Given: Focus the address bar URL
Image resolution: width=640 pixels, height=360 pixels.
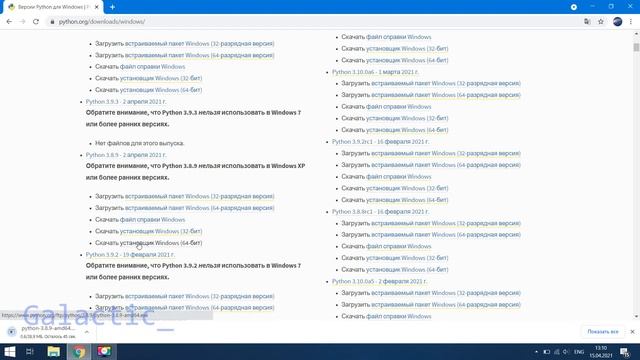Looking at the screenshot, I should tap(102, 22).
